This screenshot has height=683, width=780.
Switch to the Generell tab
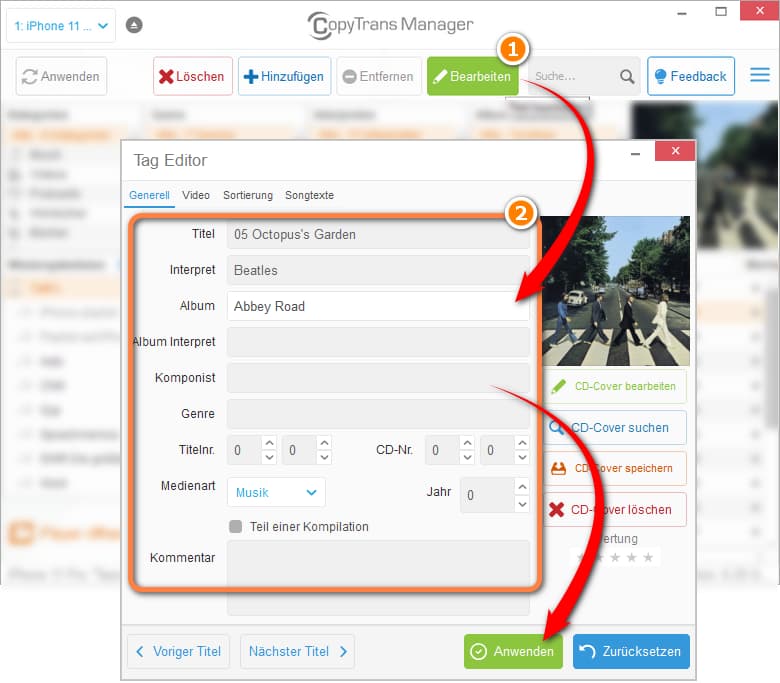click(x=149, y=195)
